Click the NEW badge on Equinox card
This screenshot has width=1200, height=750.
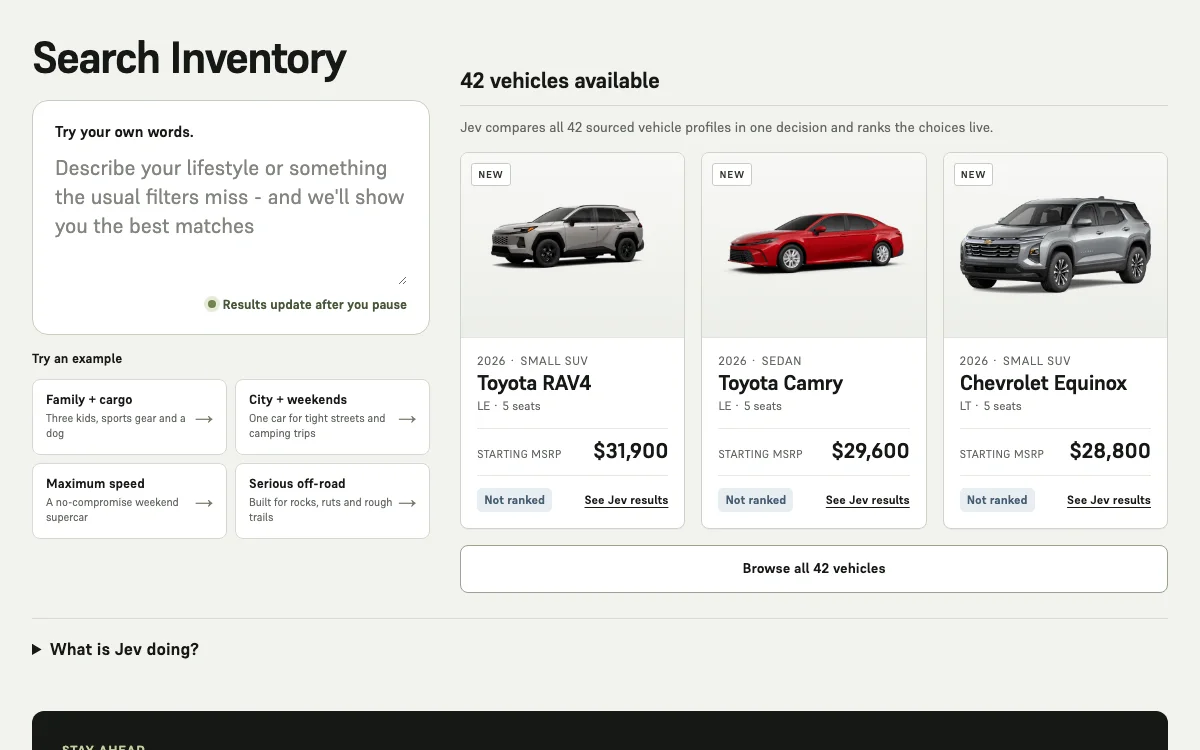(973, 174)
